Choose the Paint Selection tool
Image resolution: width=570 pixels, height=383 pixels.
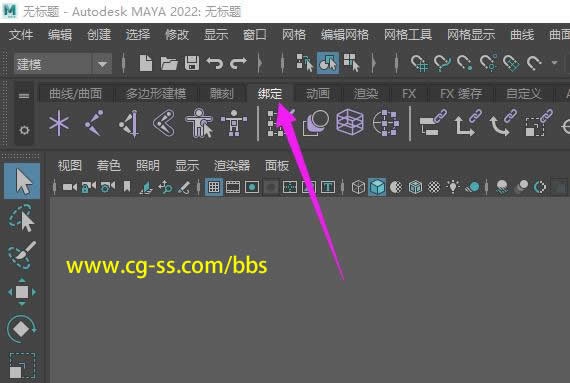click(22, 255)
